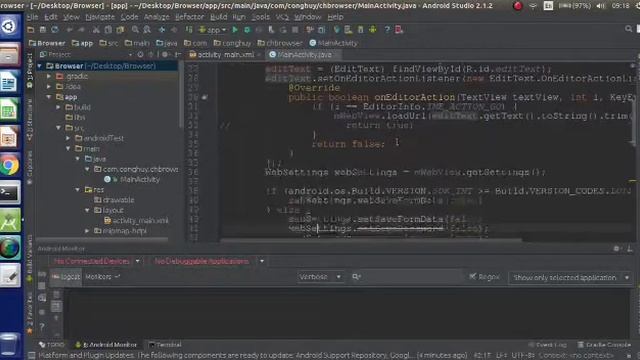640x360 pixels.
Task: Open Verbose log level dropdown
Action: (x=320, y=277)
